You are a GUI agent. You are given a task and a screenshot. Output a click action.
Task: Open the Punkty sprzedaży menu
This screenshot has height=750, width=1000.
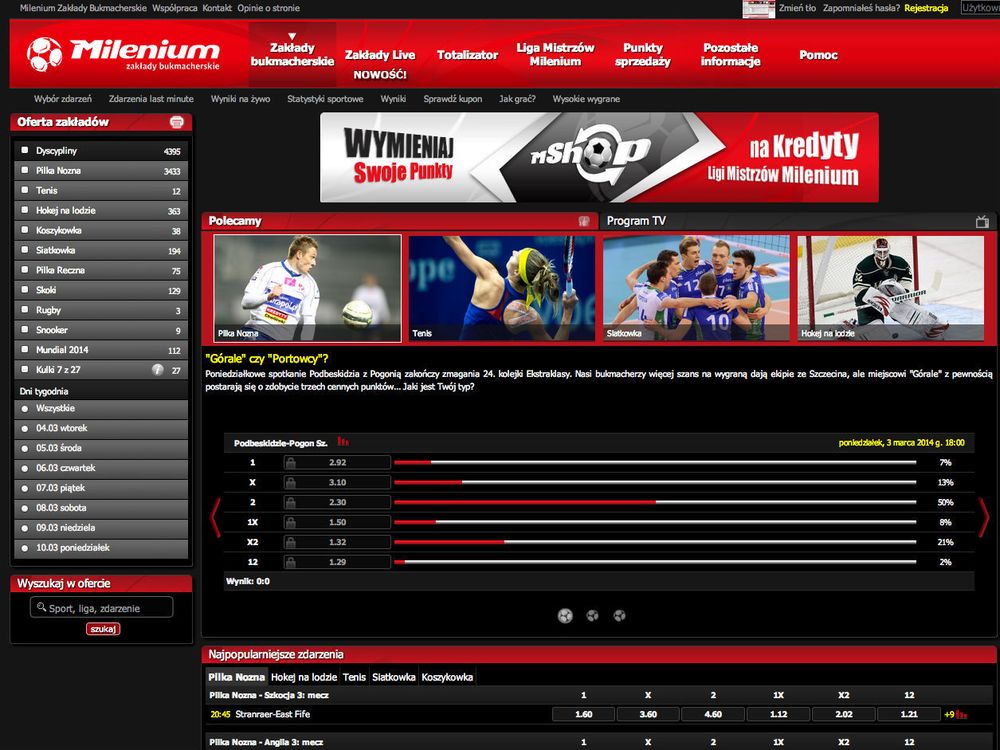coord(643,54)
